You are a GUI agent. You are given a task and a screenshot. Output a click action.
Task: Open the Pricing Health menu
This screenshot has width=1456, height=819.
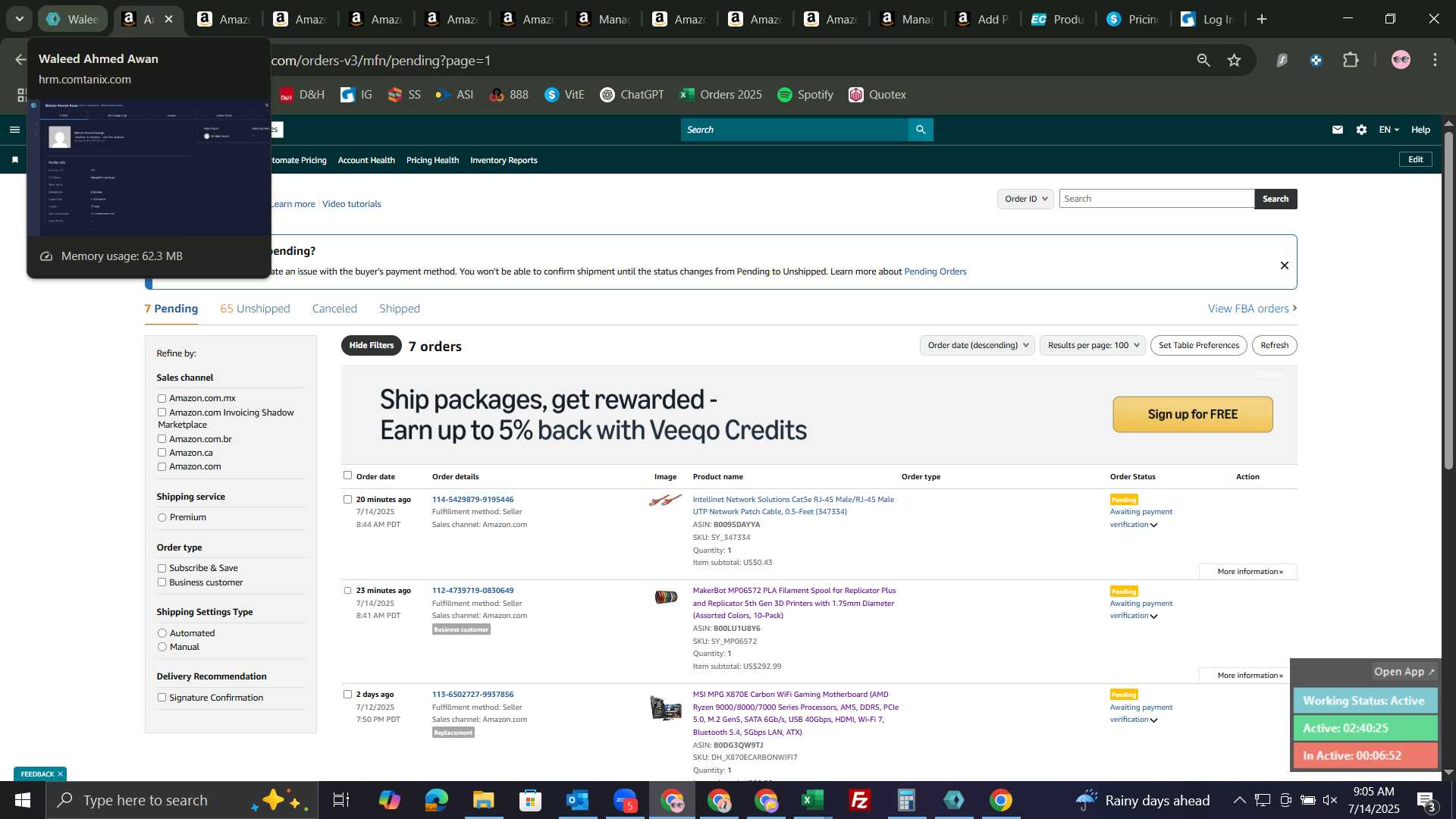tap(432, 160)
